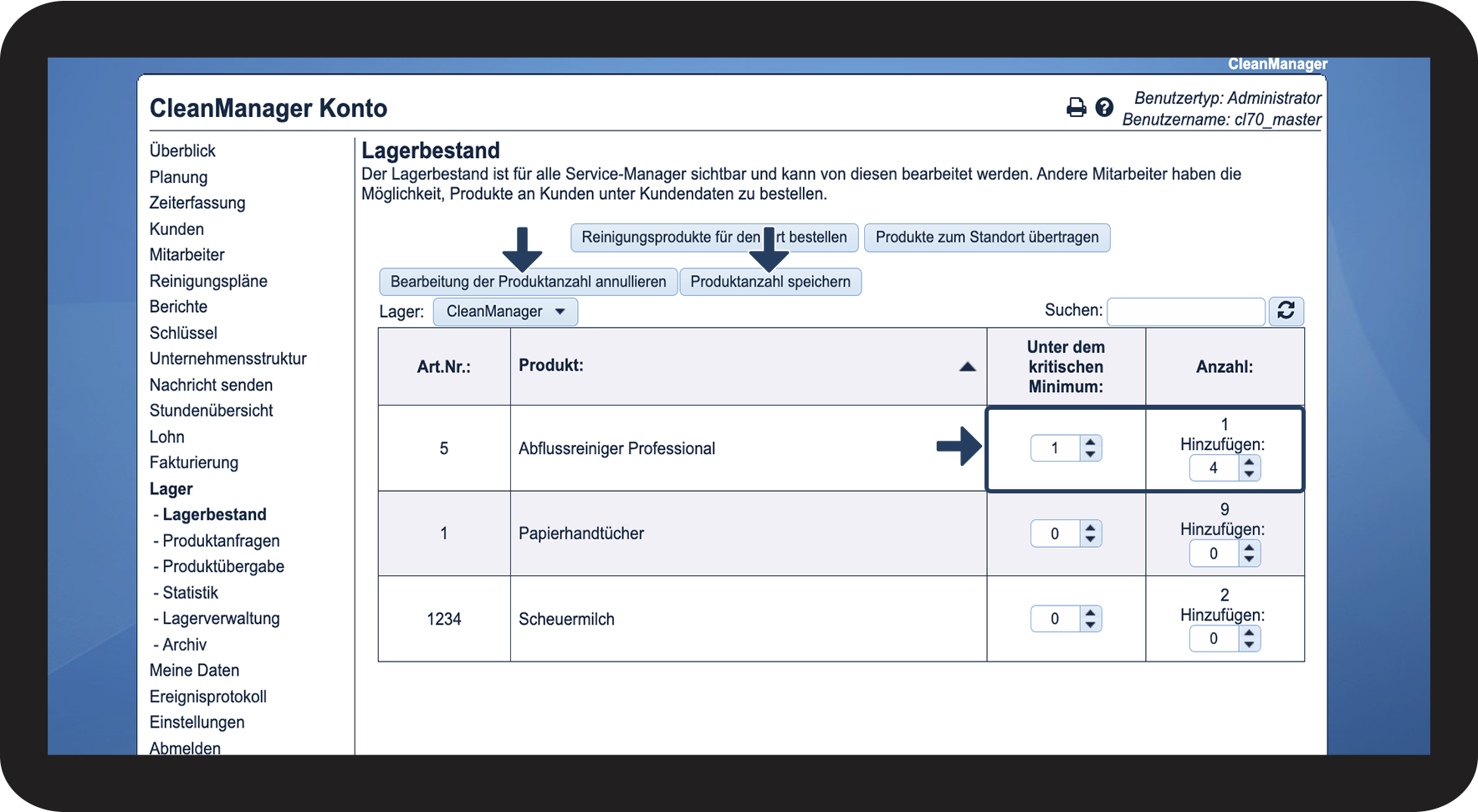The height and width of the screenshot is (812, 1478).
Task: Click the Produktanzahl speichern button
Action: tap(770, 282)
